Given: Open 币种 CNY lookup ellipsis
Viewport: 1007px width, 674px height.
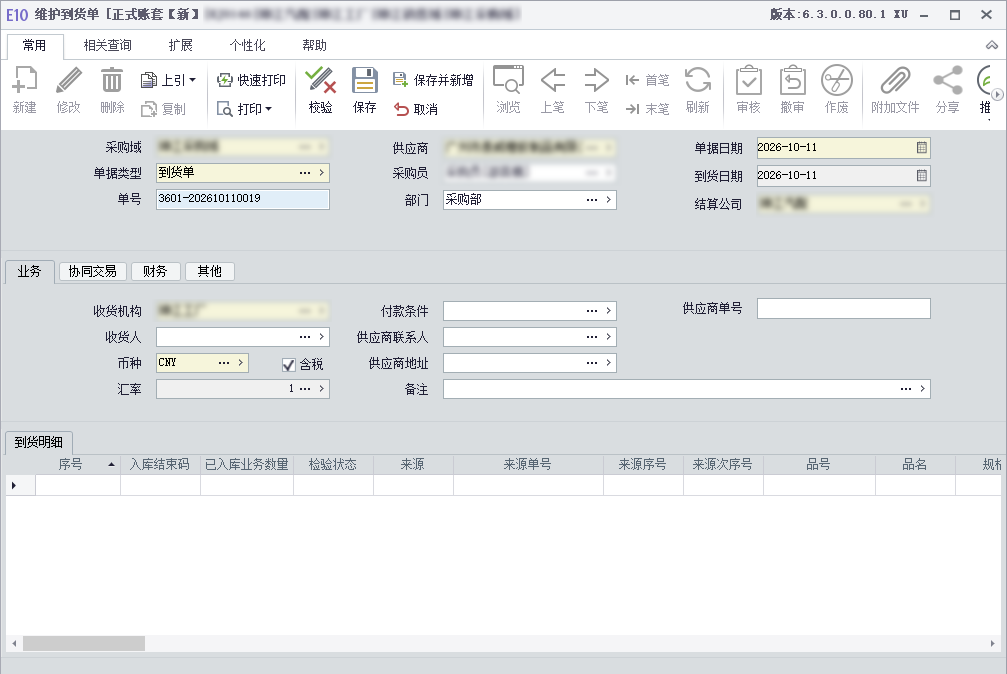Looking at the screenshot, I should tap(223, 363).
